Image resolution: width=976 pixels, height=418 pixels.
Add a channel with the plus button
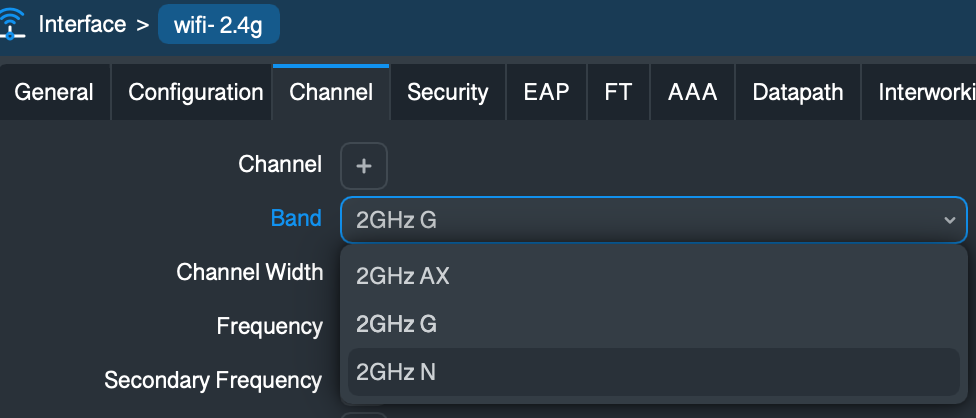pos(364,166)
